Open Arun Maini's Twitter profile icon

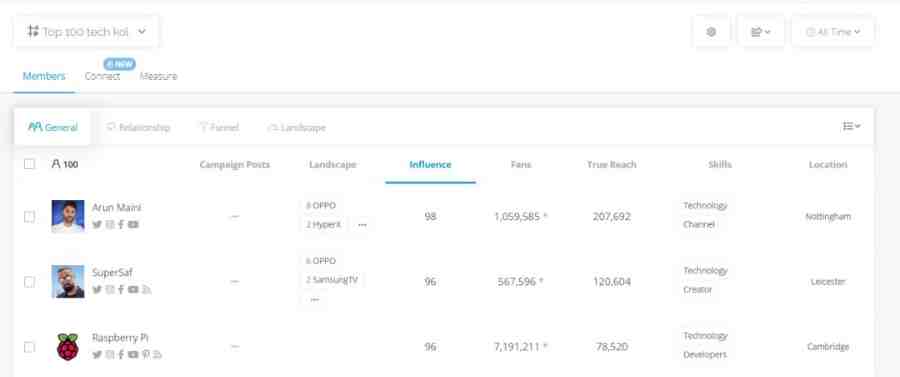(97, 224)
